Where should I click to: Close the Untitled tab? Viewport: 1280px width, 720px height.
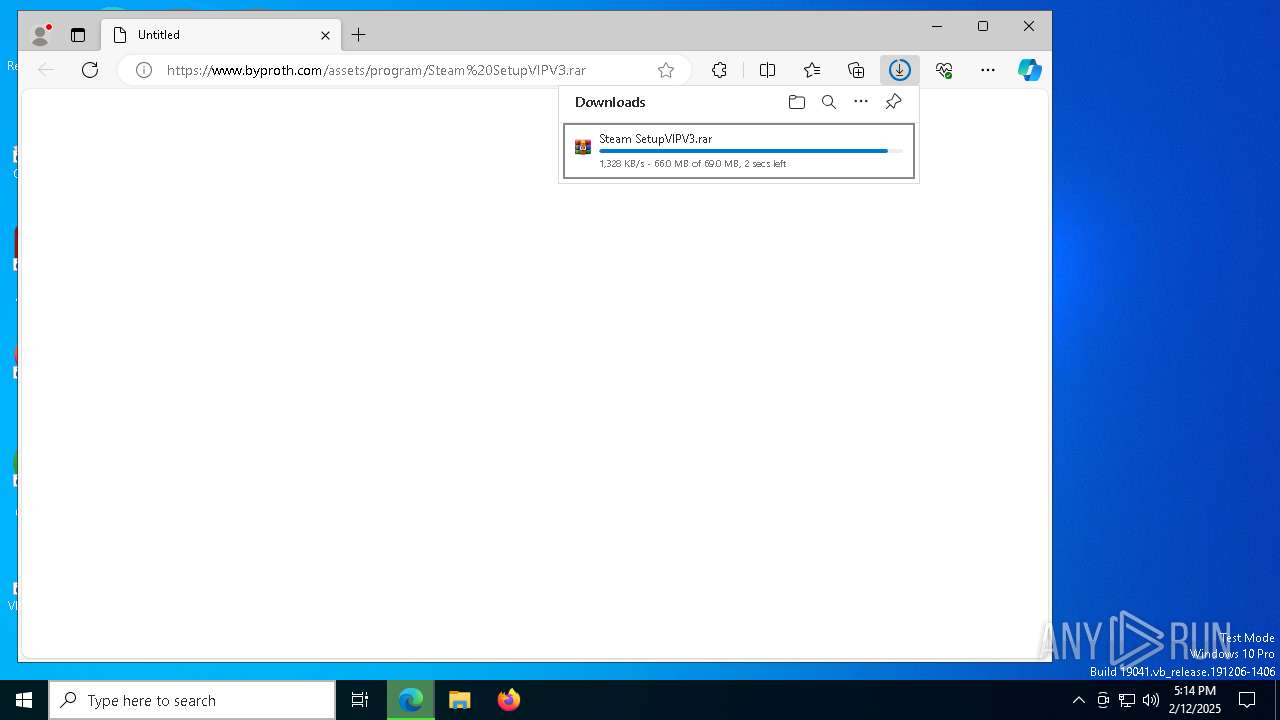coord(325,35)
